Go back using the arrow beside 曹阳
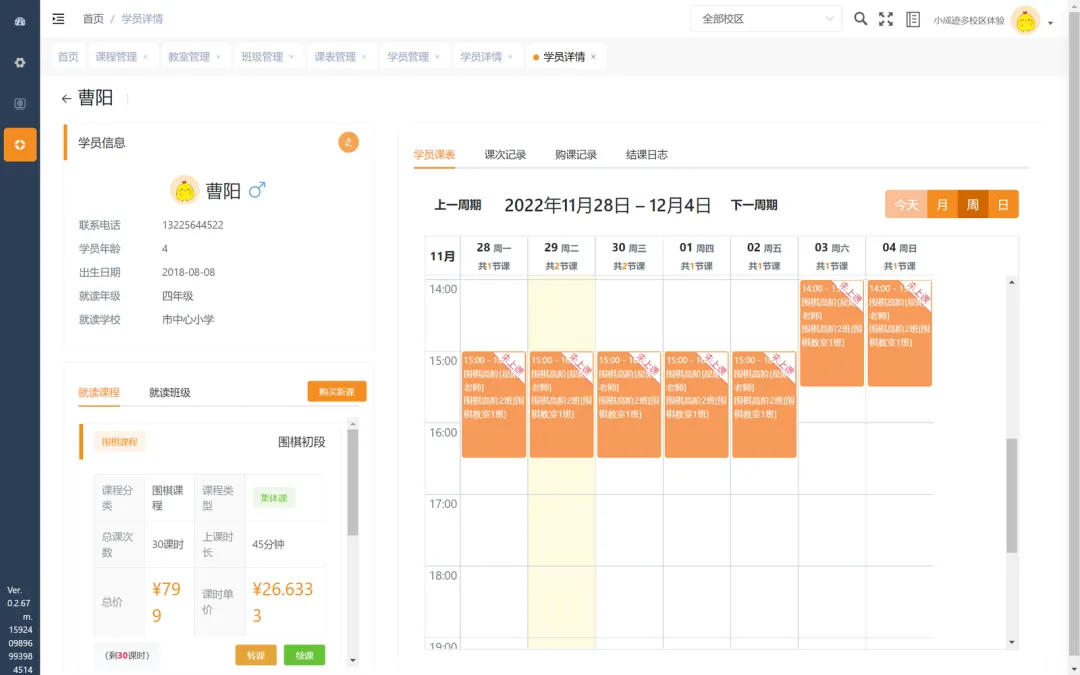Image resolution: width=1080 pixels, height=675 pixels. (x=67, y=99)
